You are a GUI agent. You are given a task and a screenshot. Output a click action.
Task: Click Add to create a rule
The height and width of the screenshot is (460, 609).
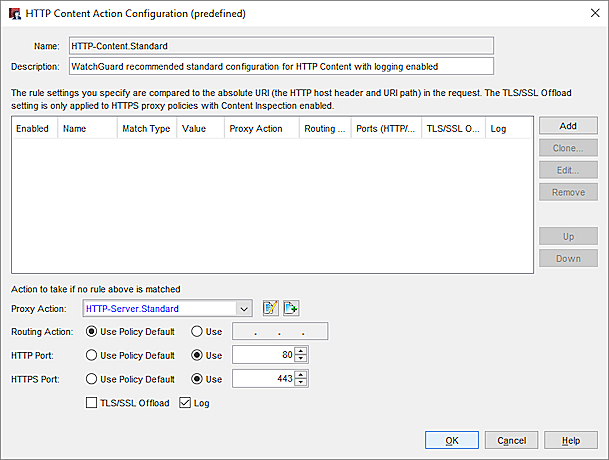(568, 126)
